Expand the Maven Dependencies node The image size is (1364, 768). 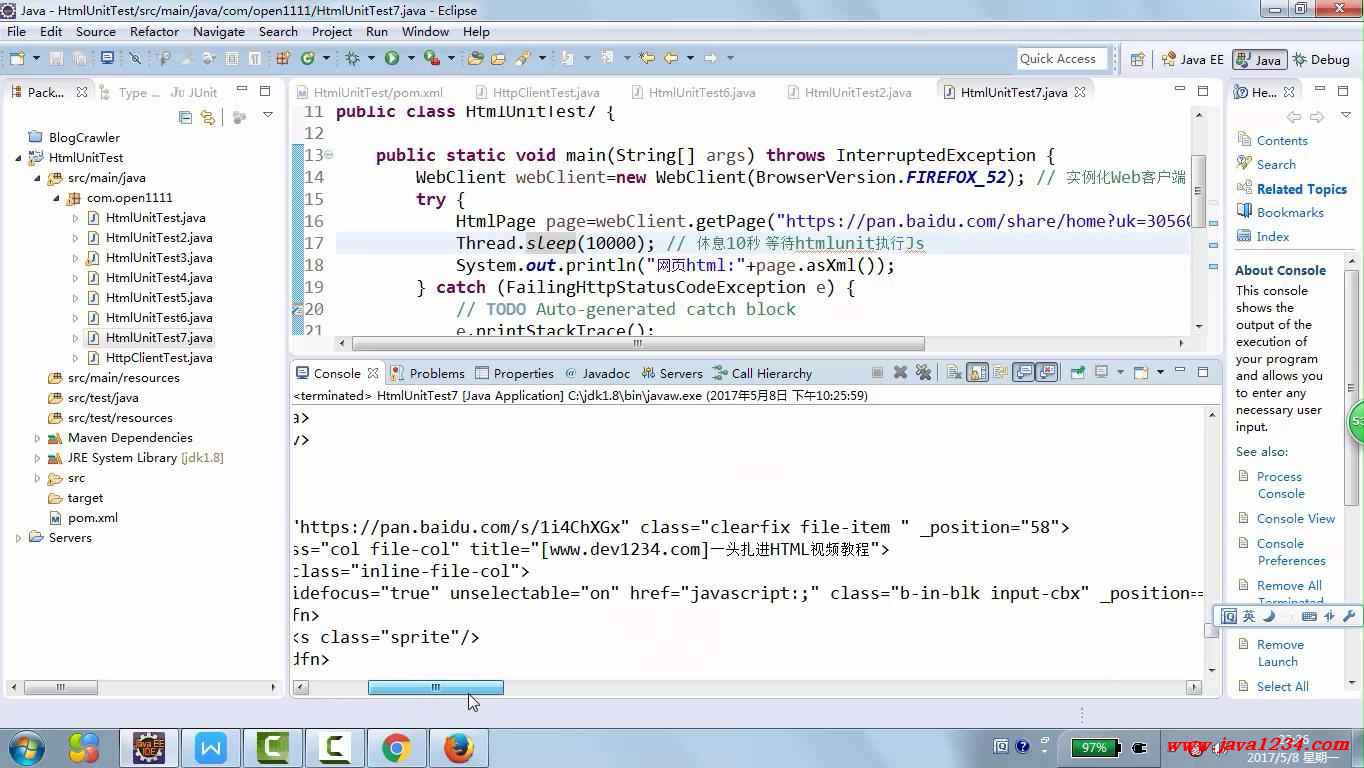tap(37, 438)
